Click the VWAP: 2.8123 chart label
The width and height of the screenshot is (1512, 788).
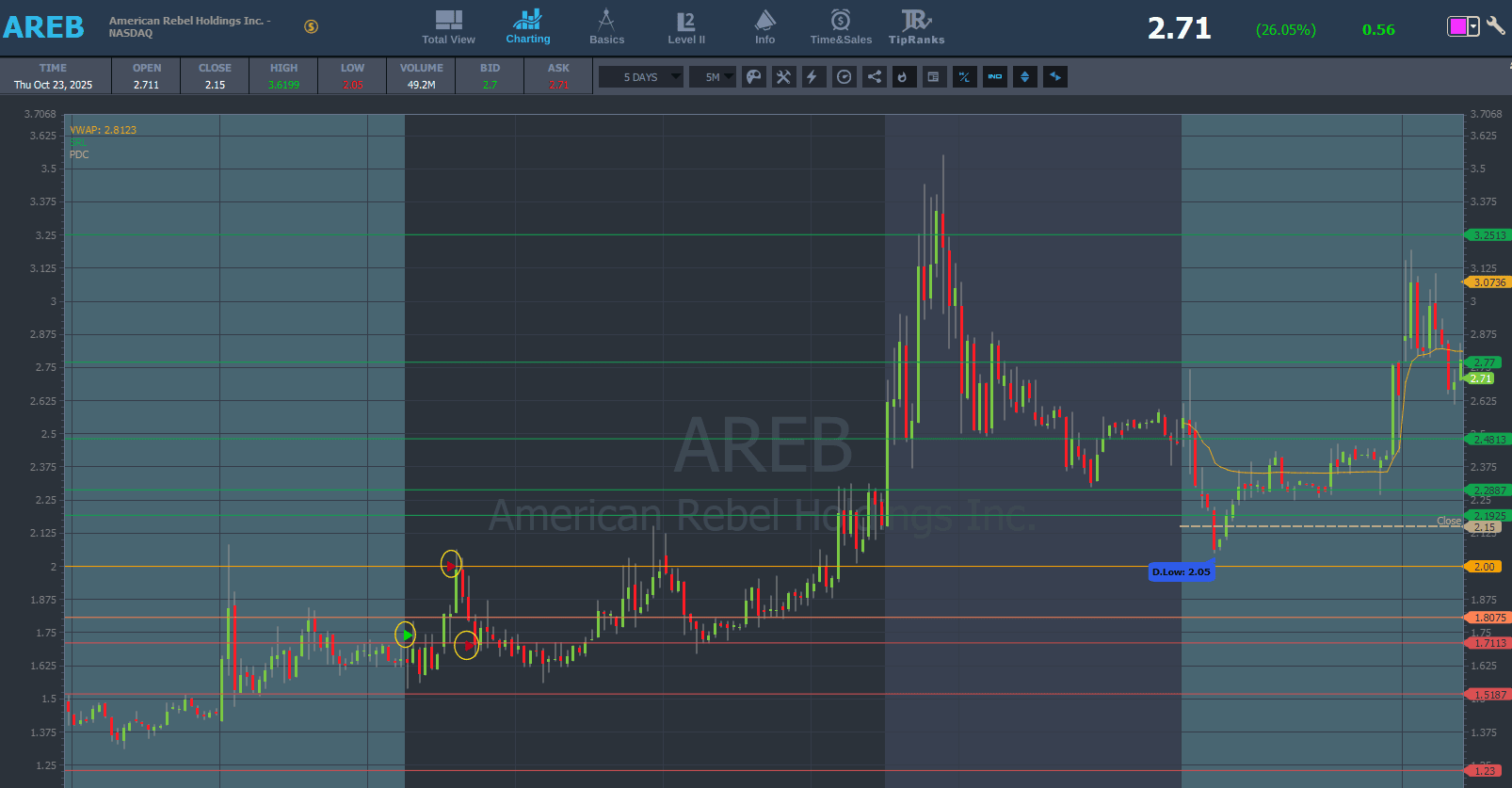point(103,130)
